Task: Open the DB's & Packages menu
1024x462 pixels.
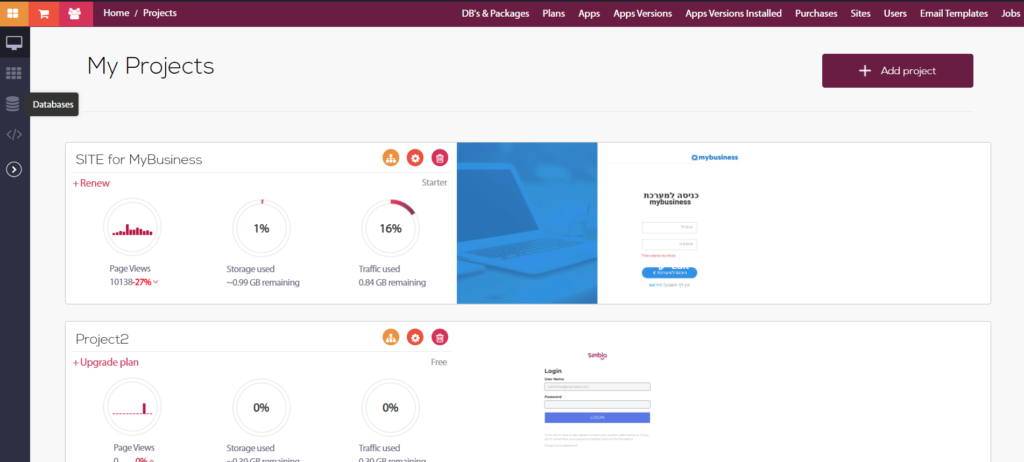Action: [x=495, y=14]
